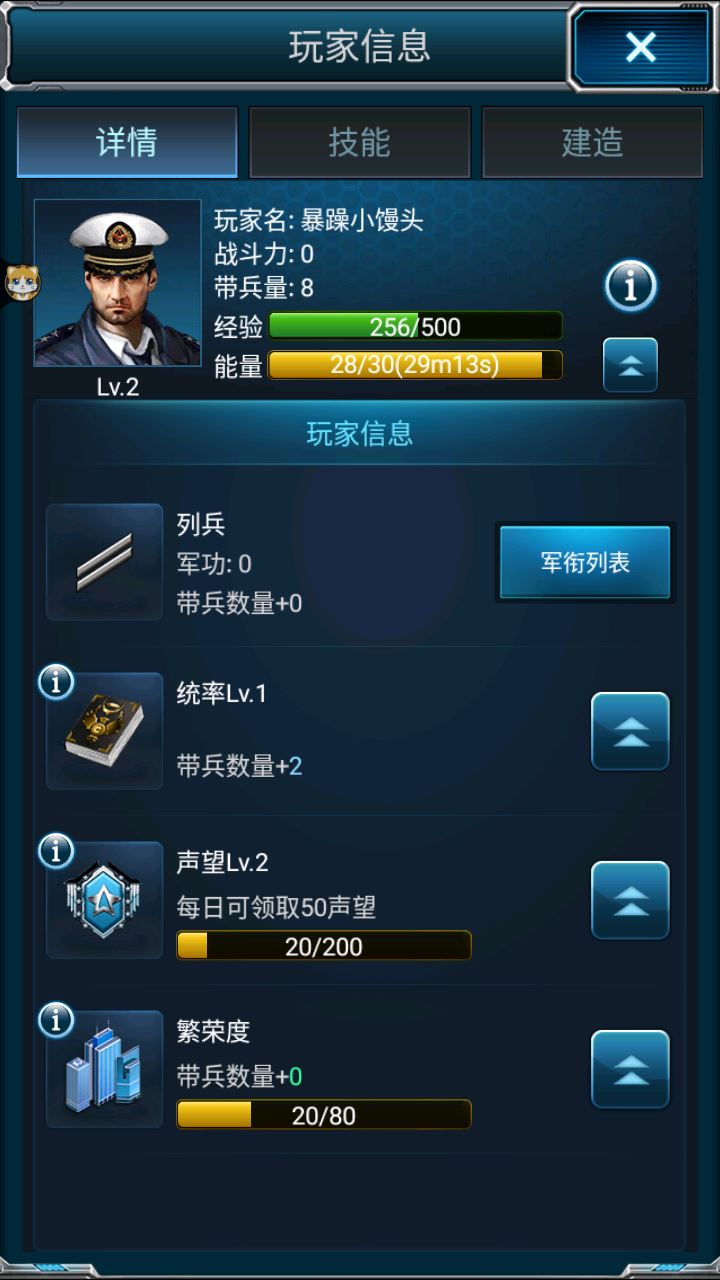Open the player info icon beside the experience bar
Screen dimensions: 720x1280
click(630, 287)
